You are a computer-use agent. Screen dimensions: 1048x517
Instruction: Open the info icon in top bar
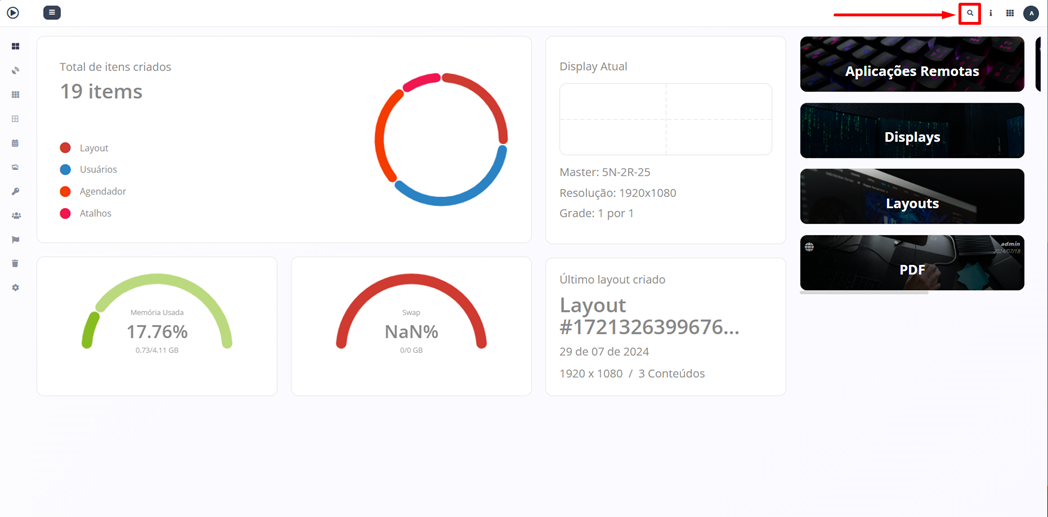point(991,14)
